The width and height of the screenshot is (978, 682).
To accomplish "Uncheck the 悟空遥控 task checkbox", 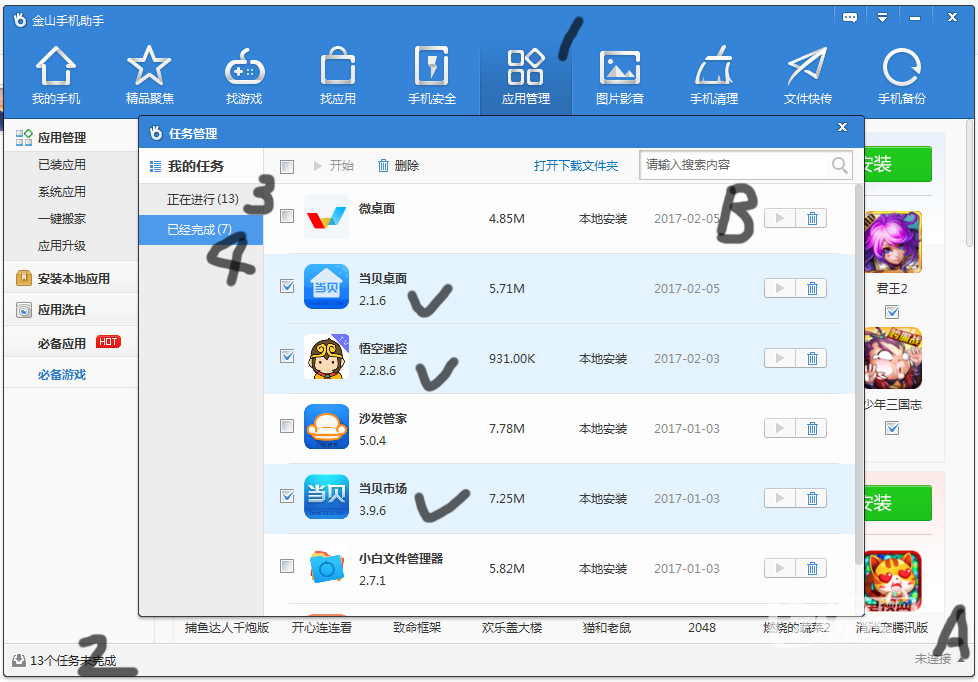I will [x=287, y=356].
